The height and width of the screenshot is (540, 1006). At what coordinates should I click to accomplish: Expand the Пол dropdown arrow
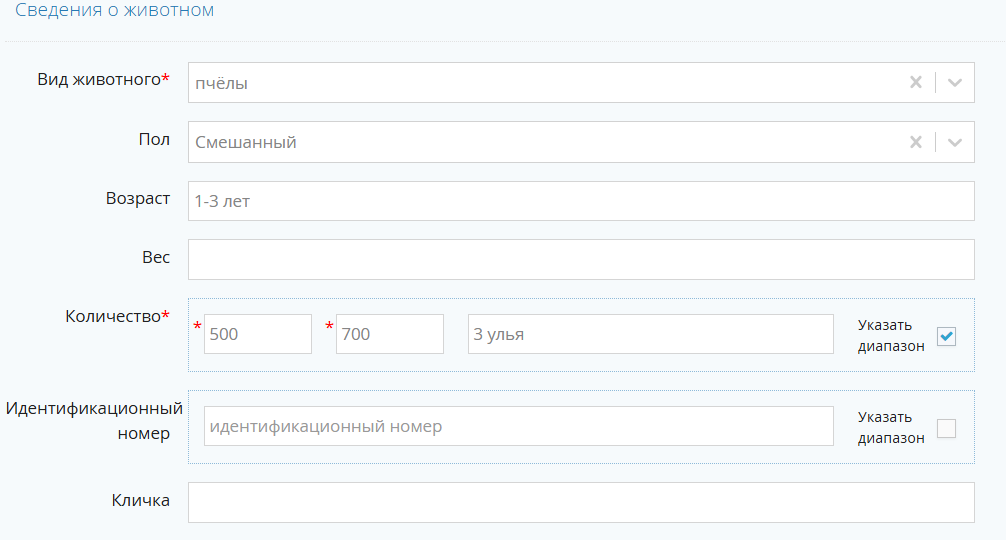coord(954,142)
